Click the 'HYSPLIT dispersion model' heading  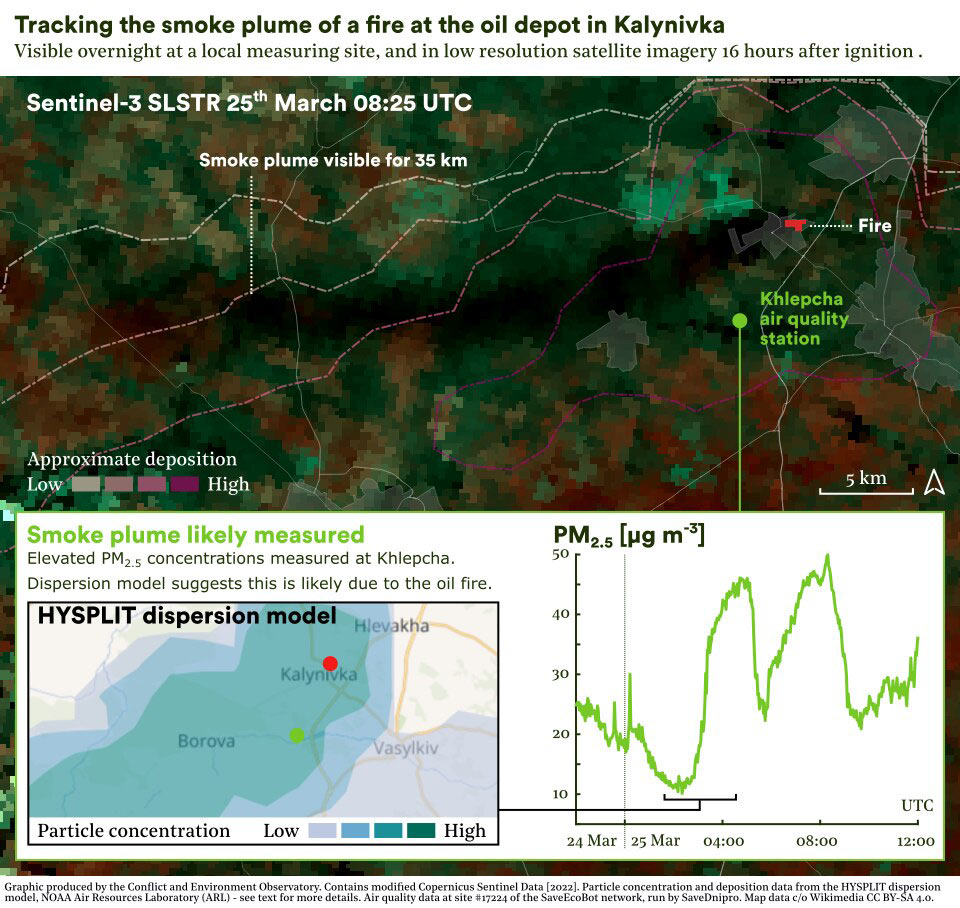coord(187,615)
